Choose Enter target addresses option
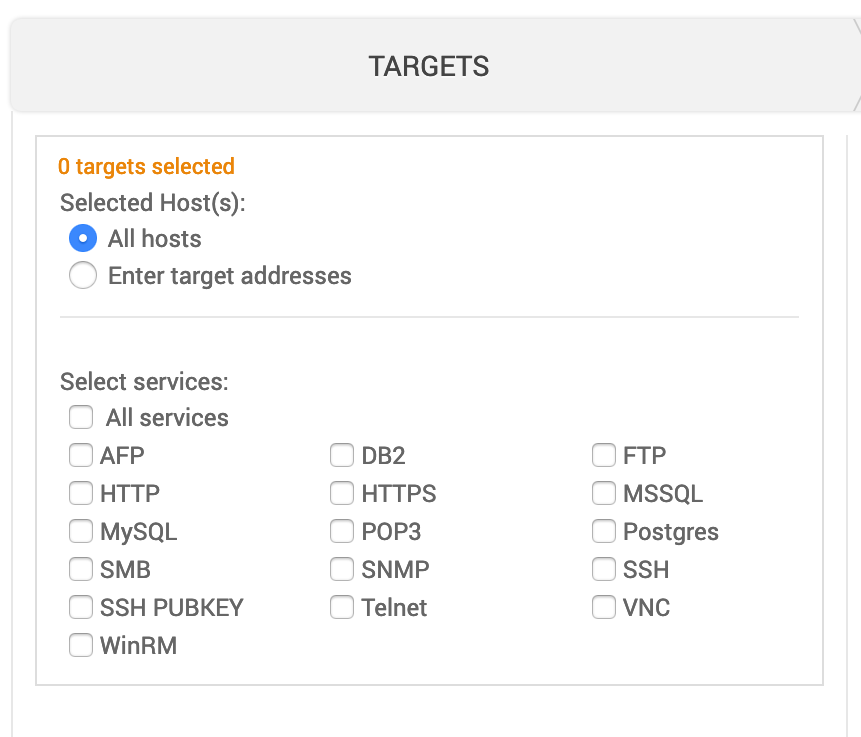 (83, 276)
